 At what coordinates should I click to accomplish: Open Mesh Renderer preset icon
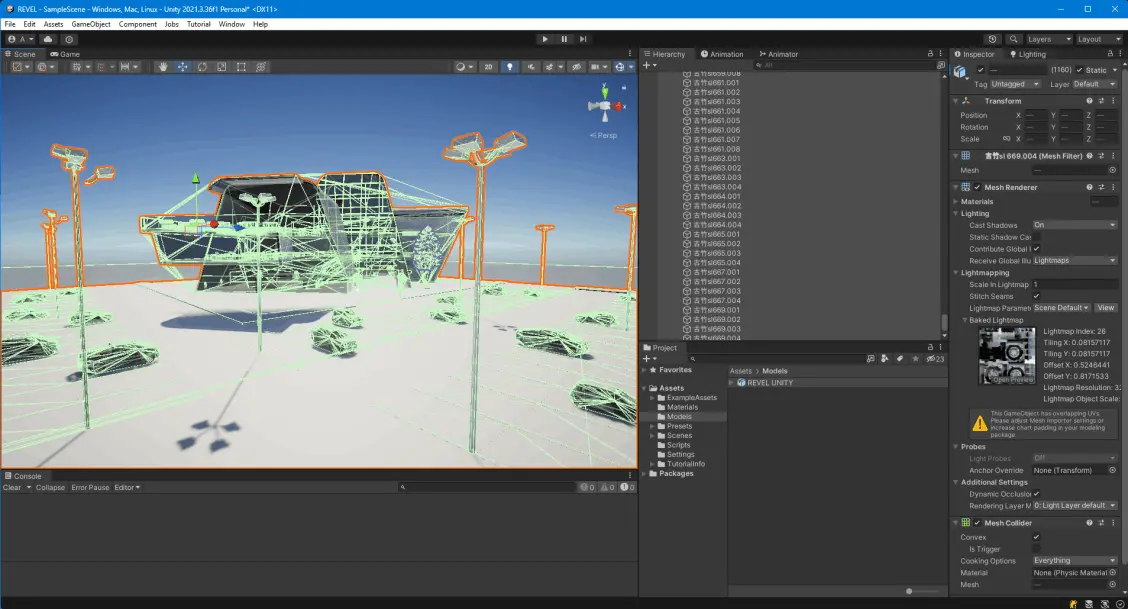pyautogui.click(x=1101, y=188)
